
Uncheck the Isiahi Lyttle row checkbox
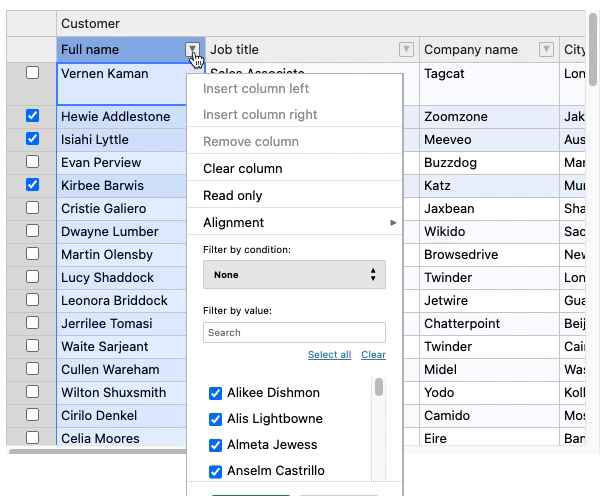click(x=32, y=138)
